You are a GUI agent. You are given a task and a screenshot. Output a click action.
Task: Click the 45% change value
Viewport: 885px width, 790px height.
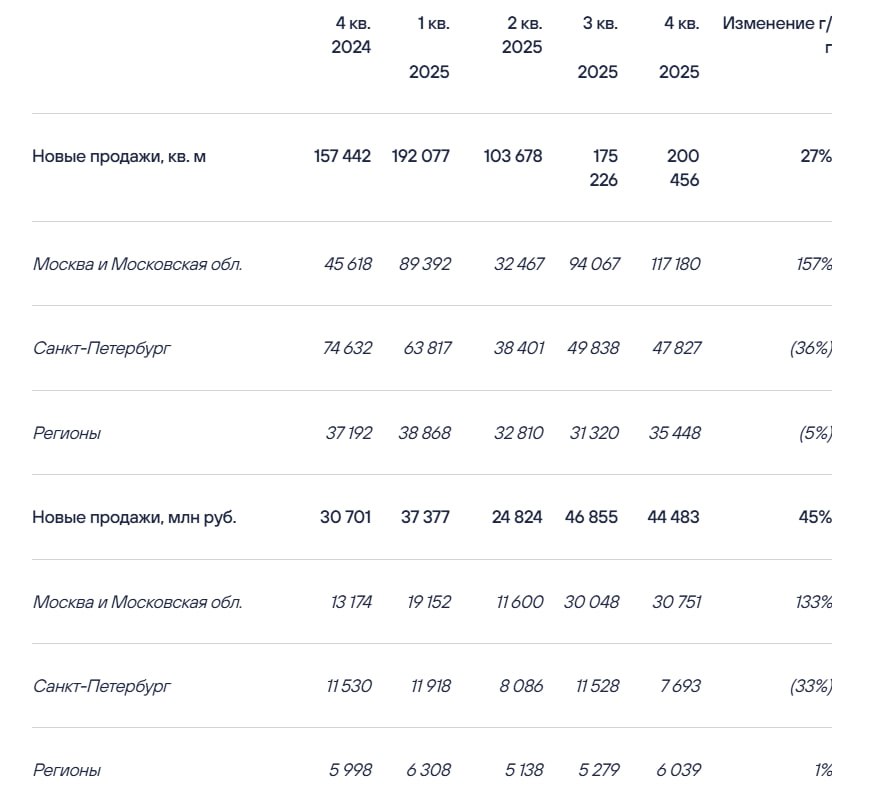coord(815,517)
